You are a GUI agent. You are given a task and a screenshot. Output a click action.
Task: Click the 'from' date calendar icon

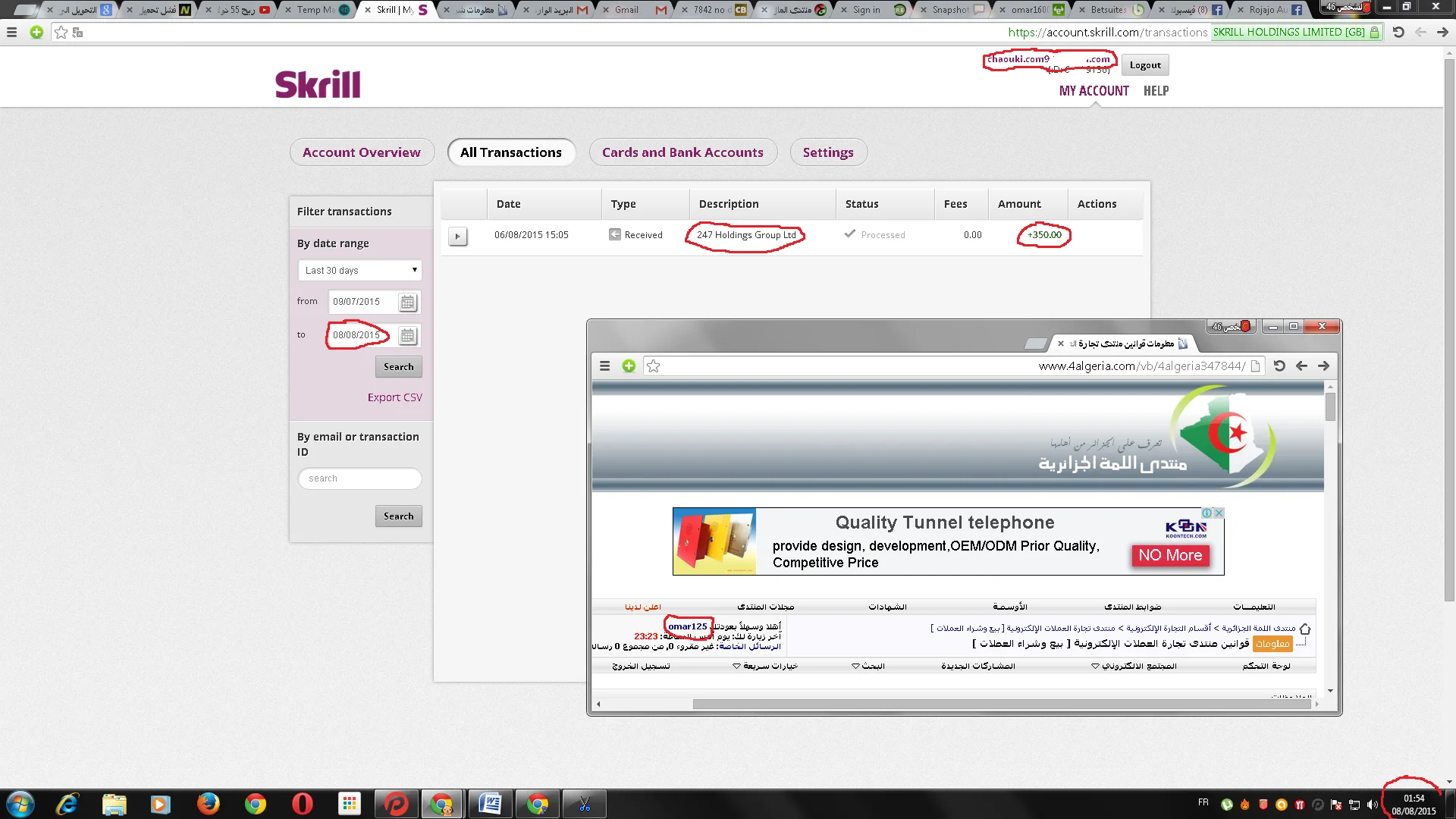[407, 303]
